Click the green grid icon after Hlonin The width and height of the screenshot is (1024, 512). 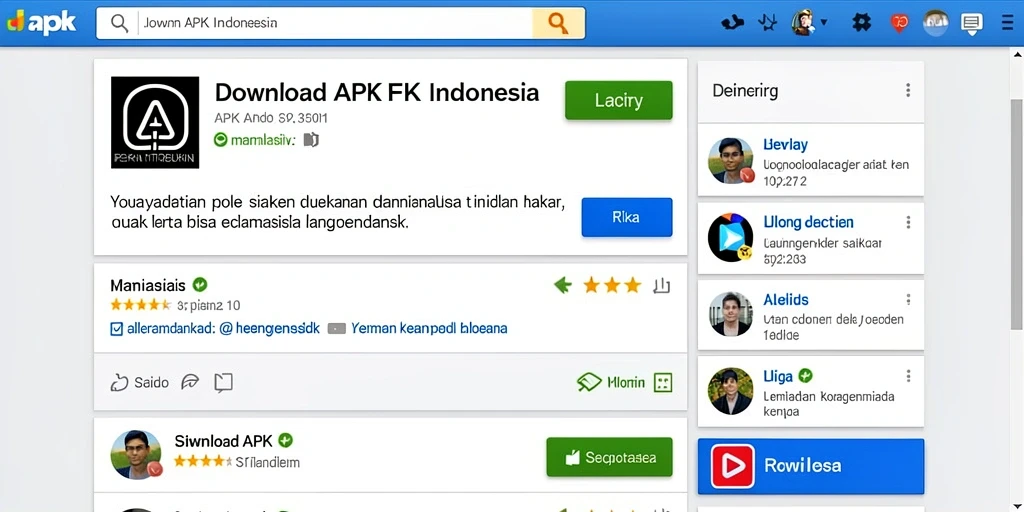663,383
